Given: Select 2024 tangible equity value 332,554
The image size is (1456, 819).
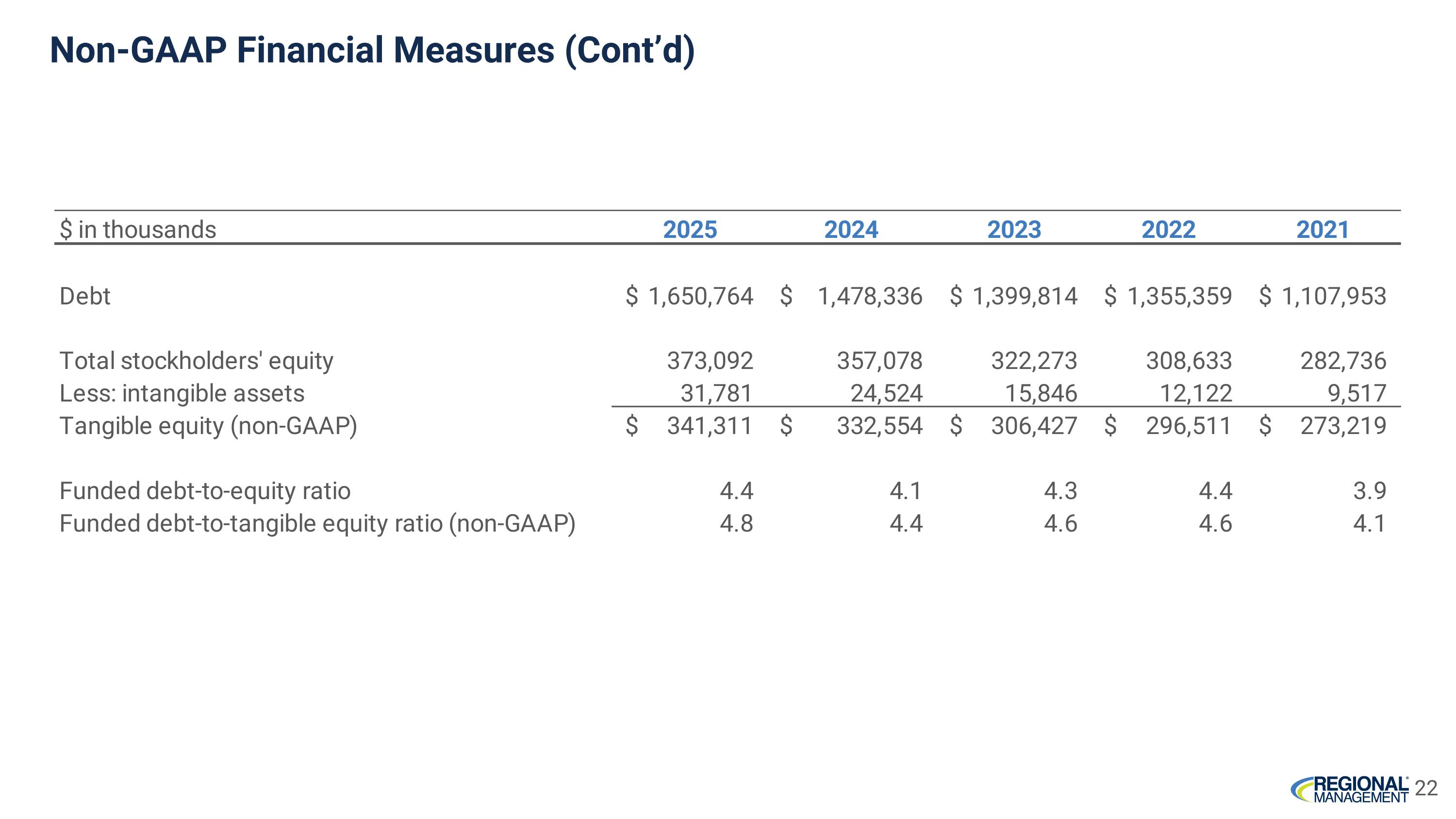Looking at the screenshot, I should point(879,426).
